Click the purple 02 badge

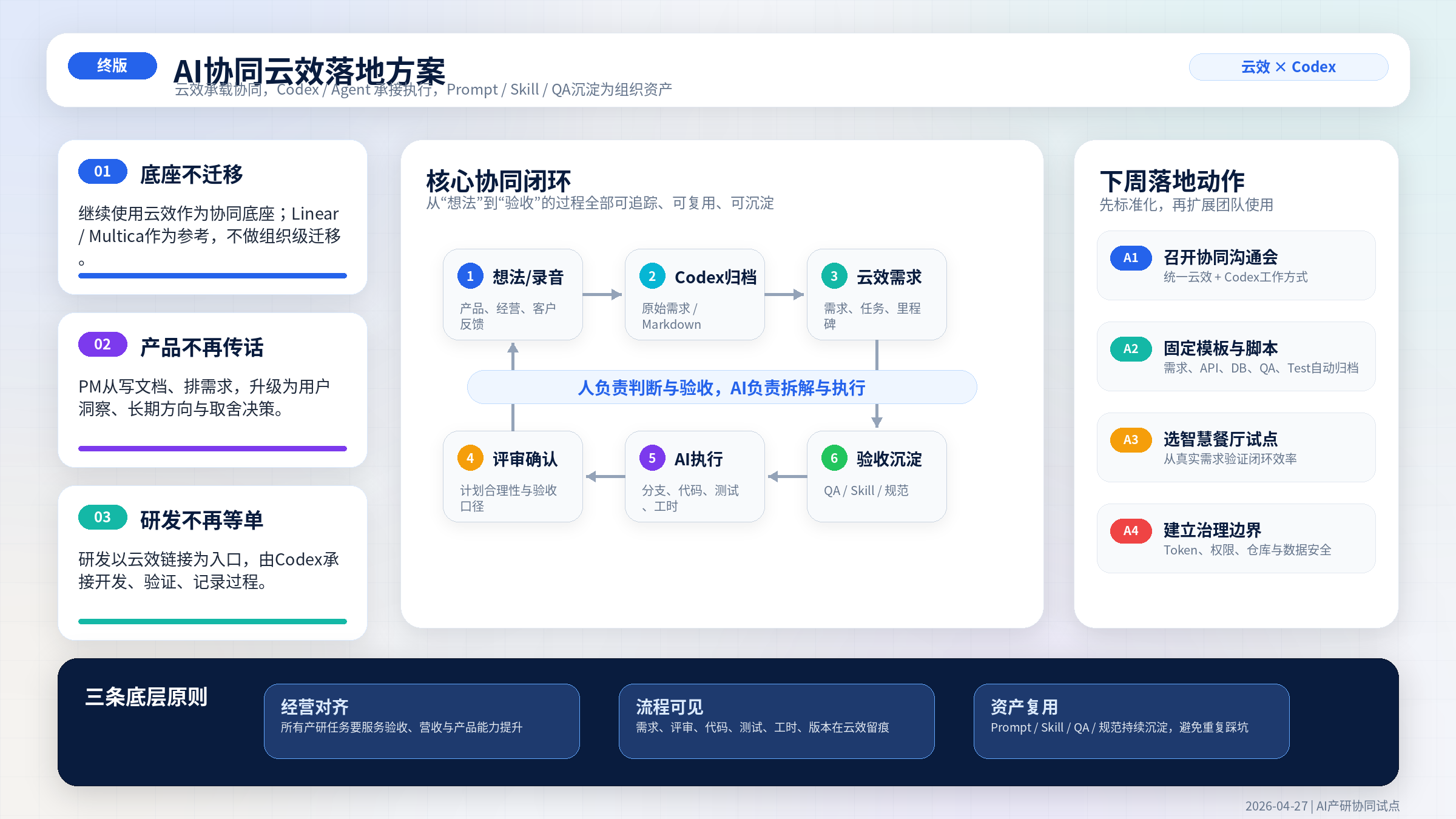tap(103, 345)
